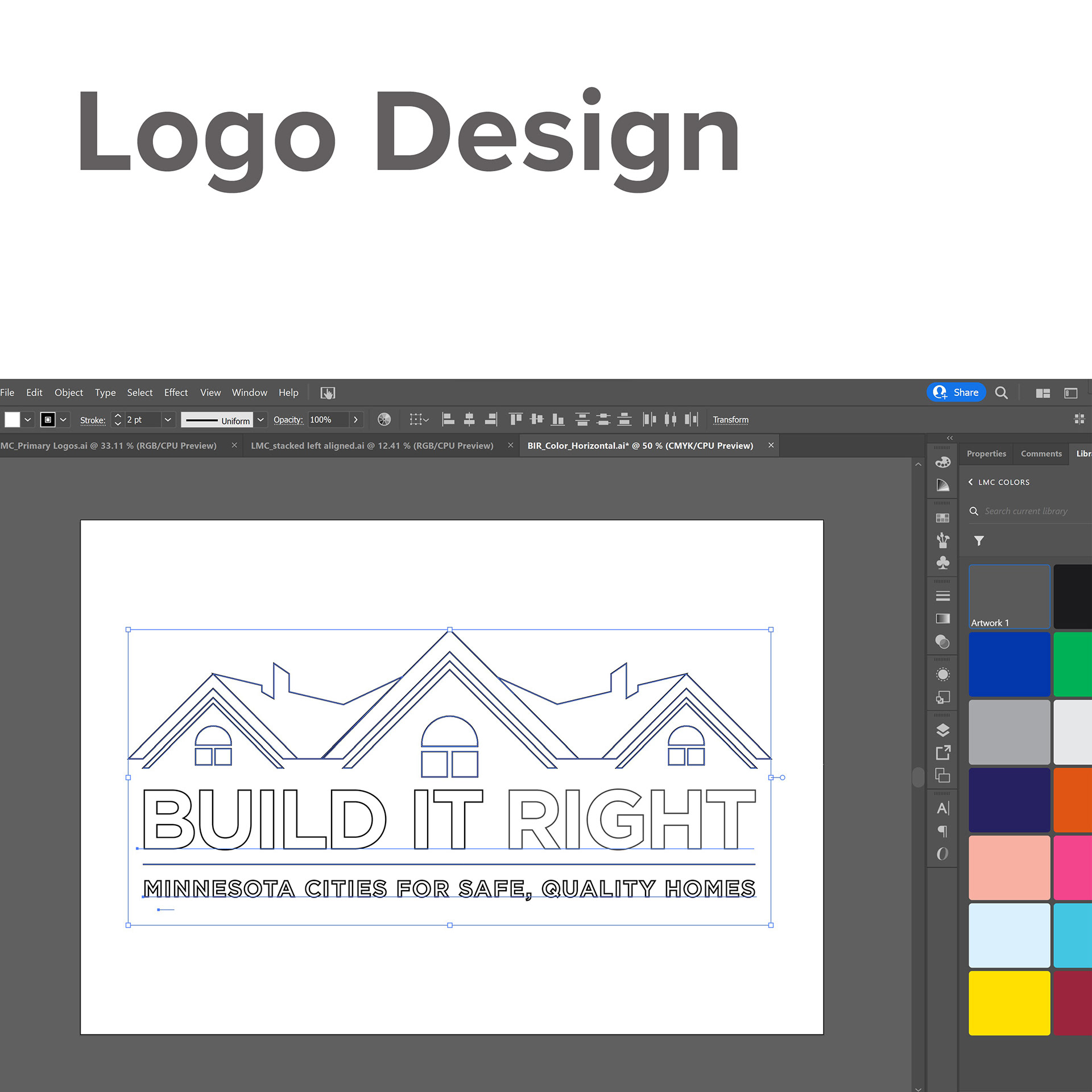Click Horizontal Distribute Left icon

click(650, 420)
